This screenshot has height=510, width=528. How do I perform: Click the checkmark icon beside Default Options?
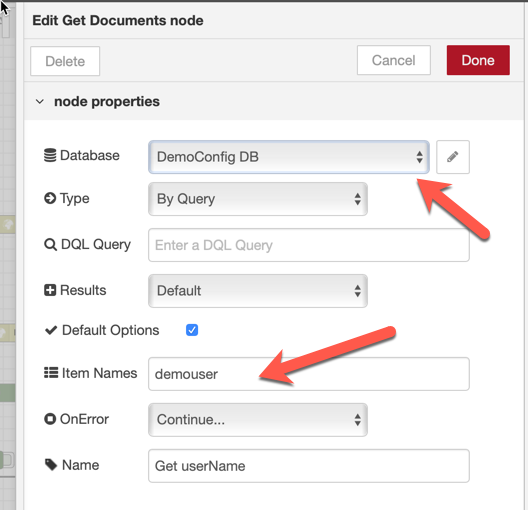(x=51, y=330)
